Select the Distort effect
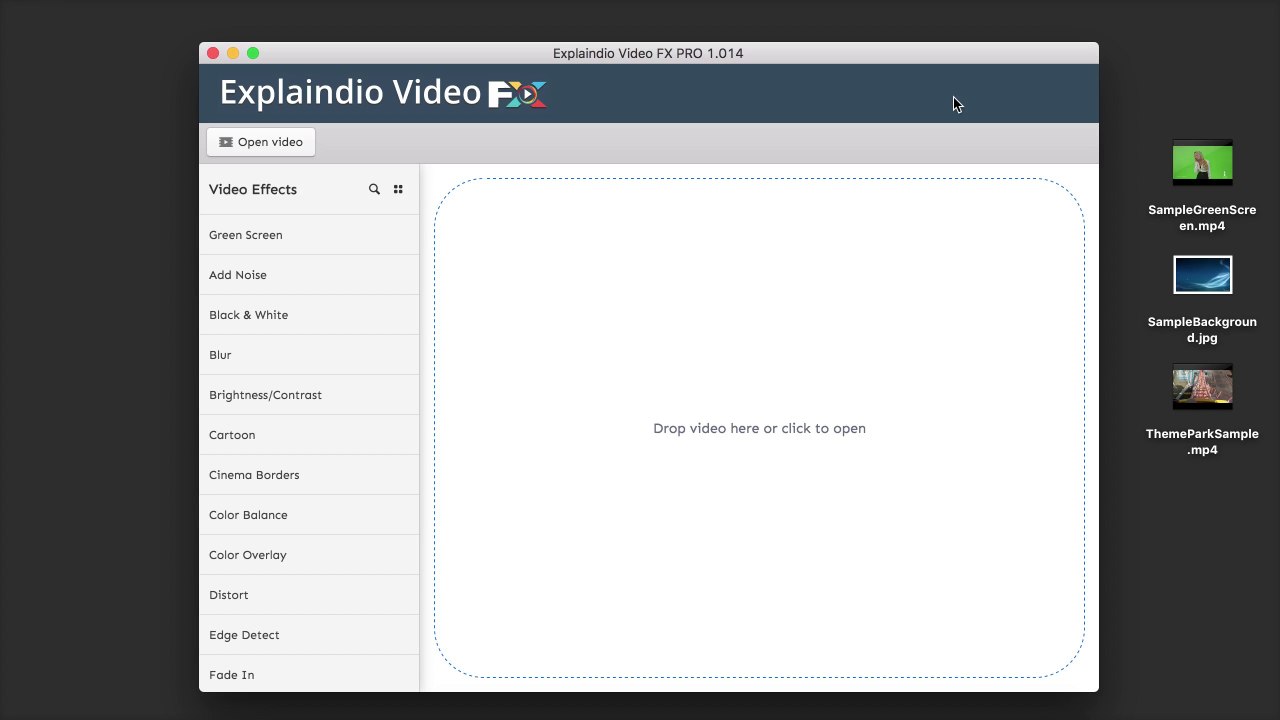This screenshot has width=1280, height=720. coord(309,595)
